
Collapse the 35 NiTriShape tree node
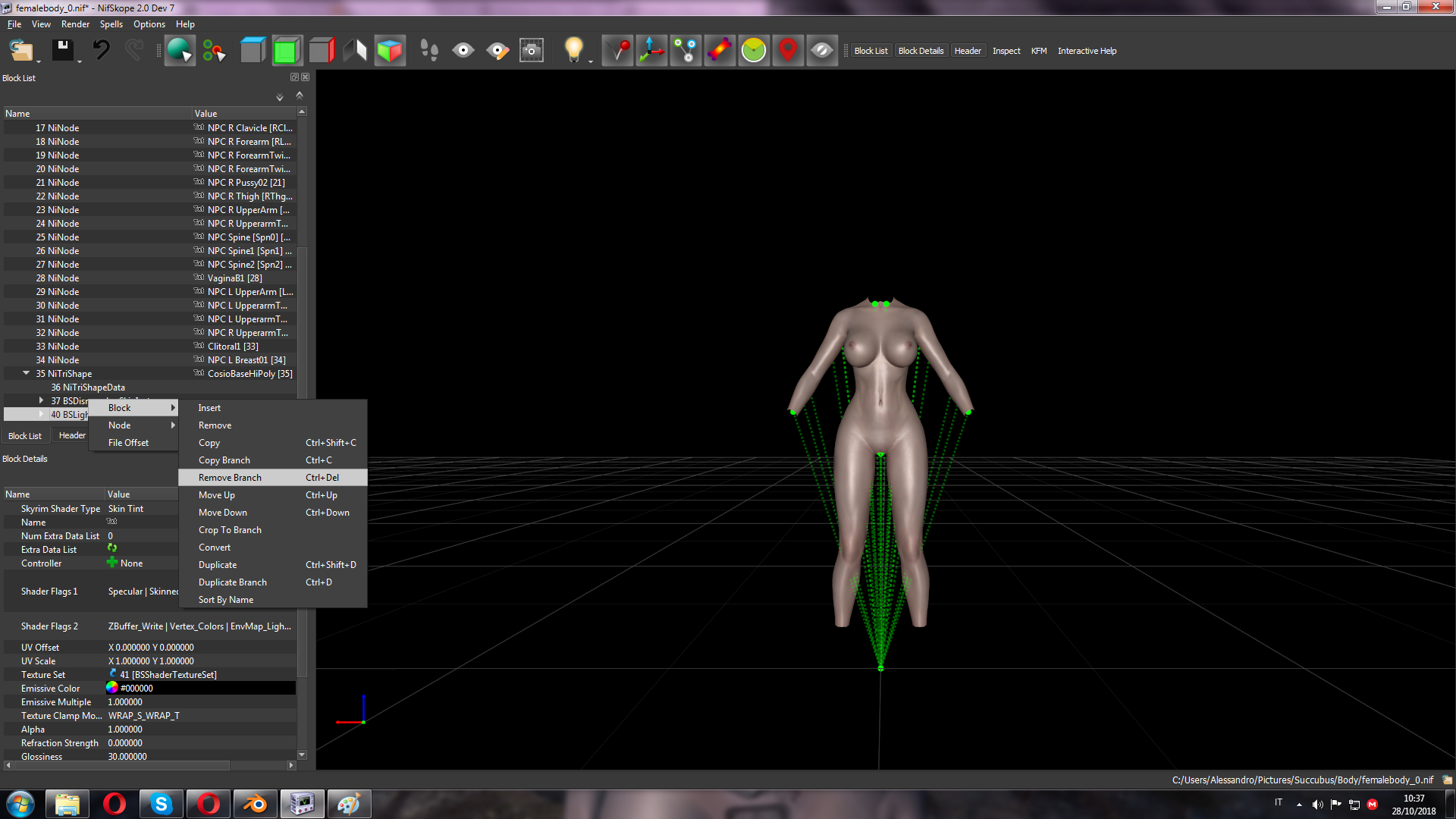27,373
